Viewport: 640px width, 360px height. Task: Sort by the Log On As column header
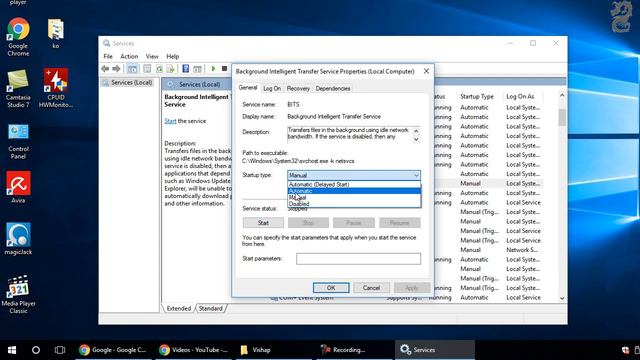(520, 97)
